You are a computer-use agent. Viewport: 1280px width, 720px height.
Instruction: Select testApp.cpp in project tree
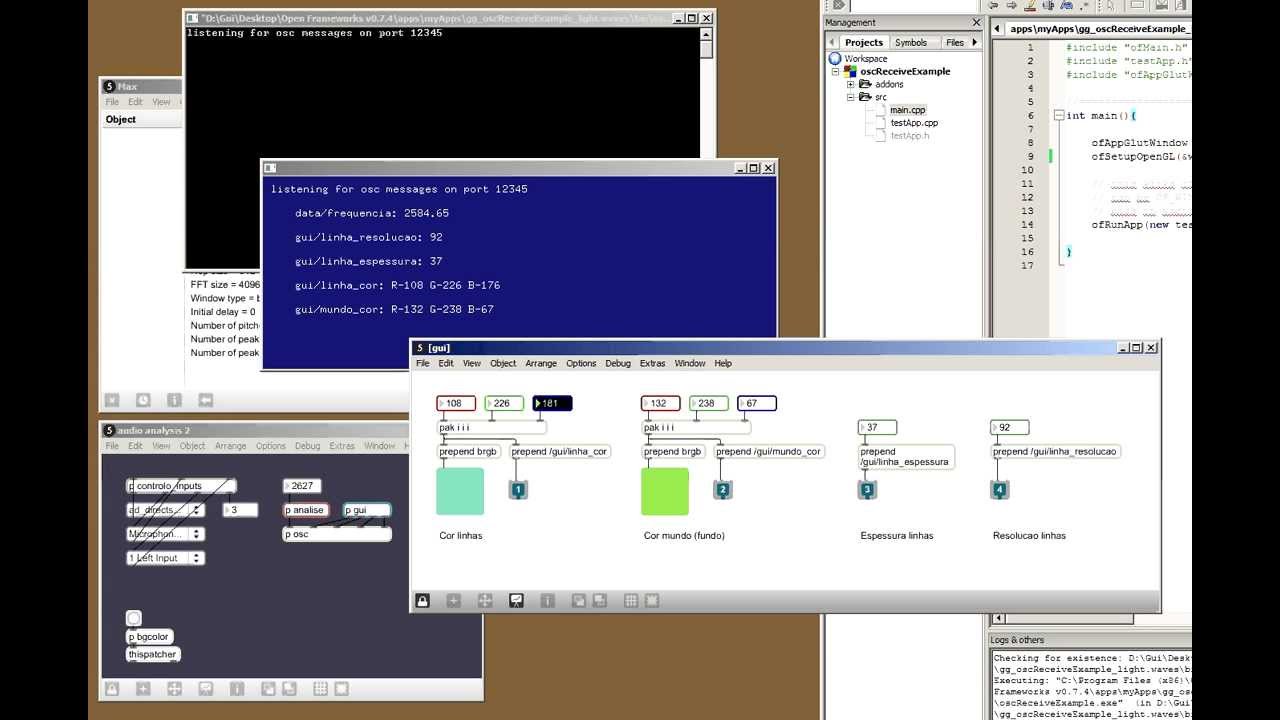coord(914,123)
